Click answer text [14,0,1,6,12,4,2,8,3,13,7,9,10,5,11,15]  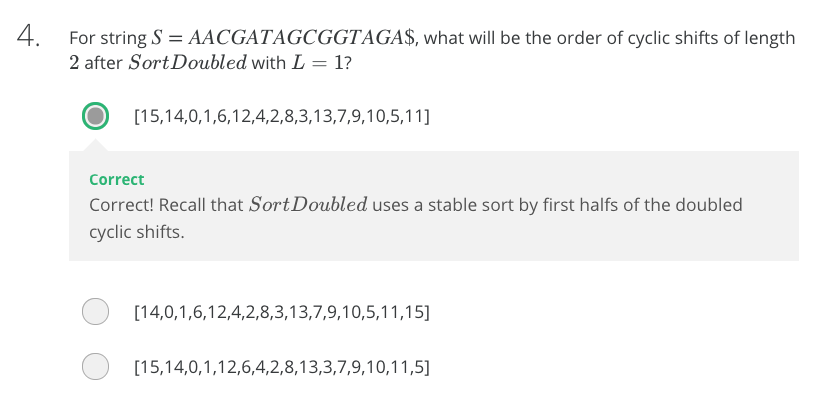pyautogui.click(x=282, y=312)
